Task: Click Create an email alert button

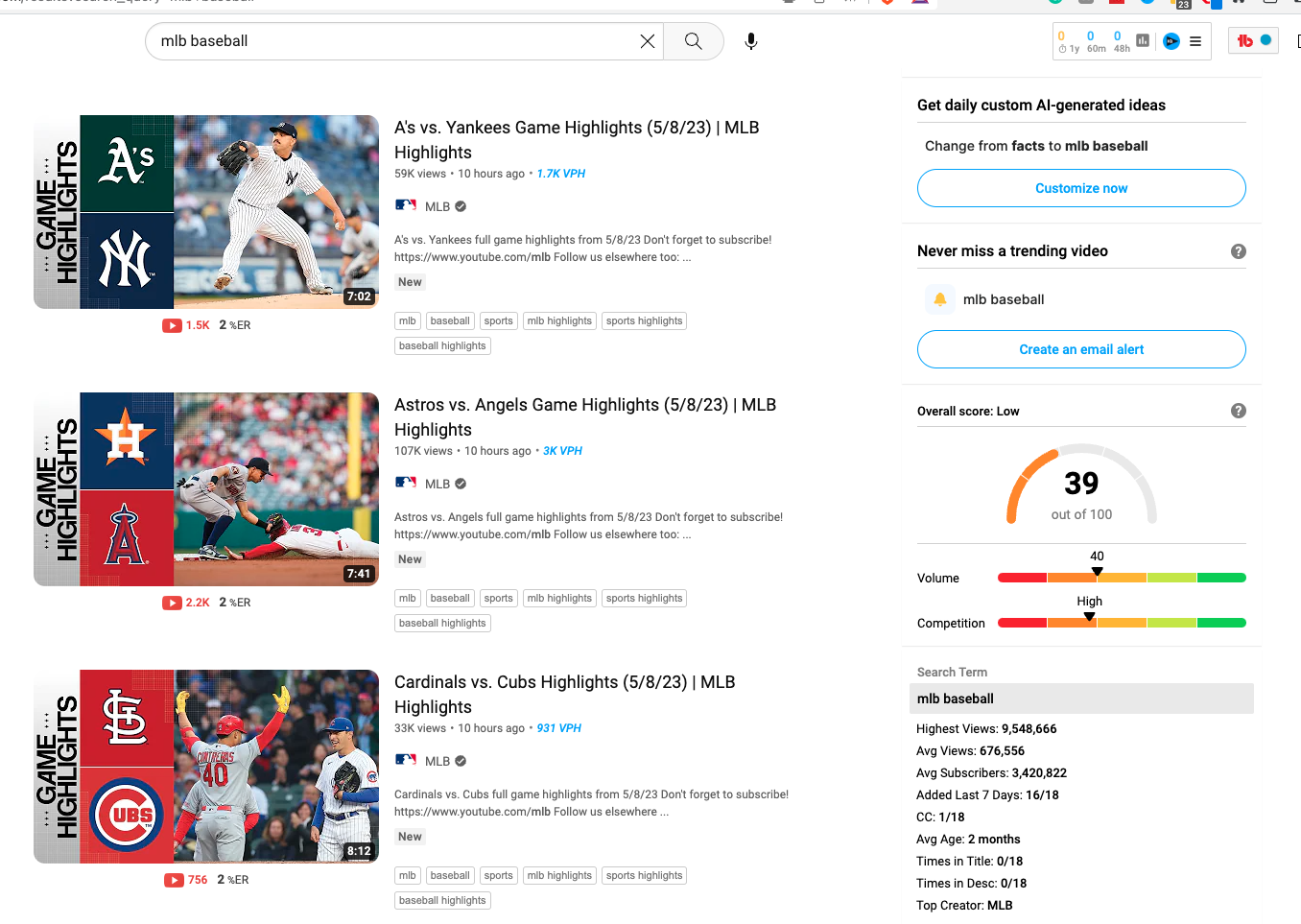Action: coord(1081,349)
